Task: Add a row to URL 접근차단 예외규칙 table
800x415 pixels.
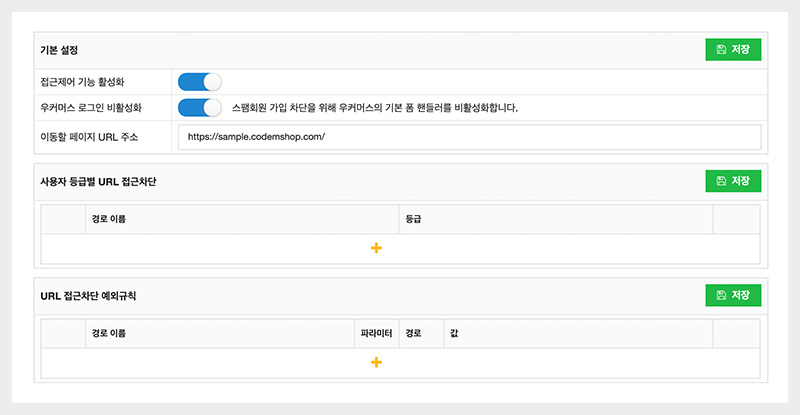Action: tap(376, 362)
